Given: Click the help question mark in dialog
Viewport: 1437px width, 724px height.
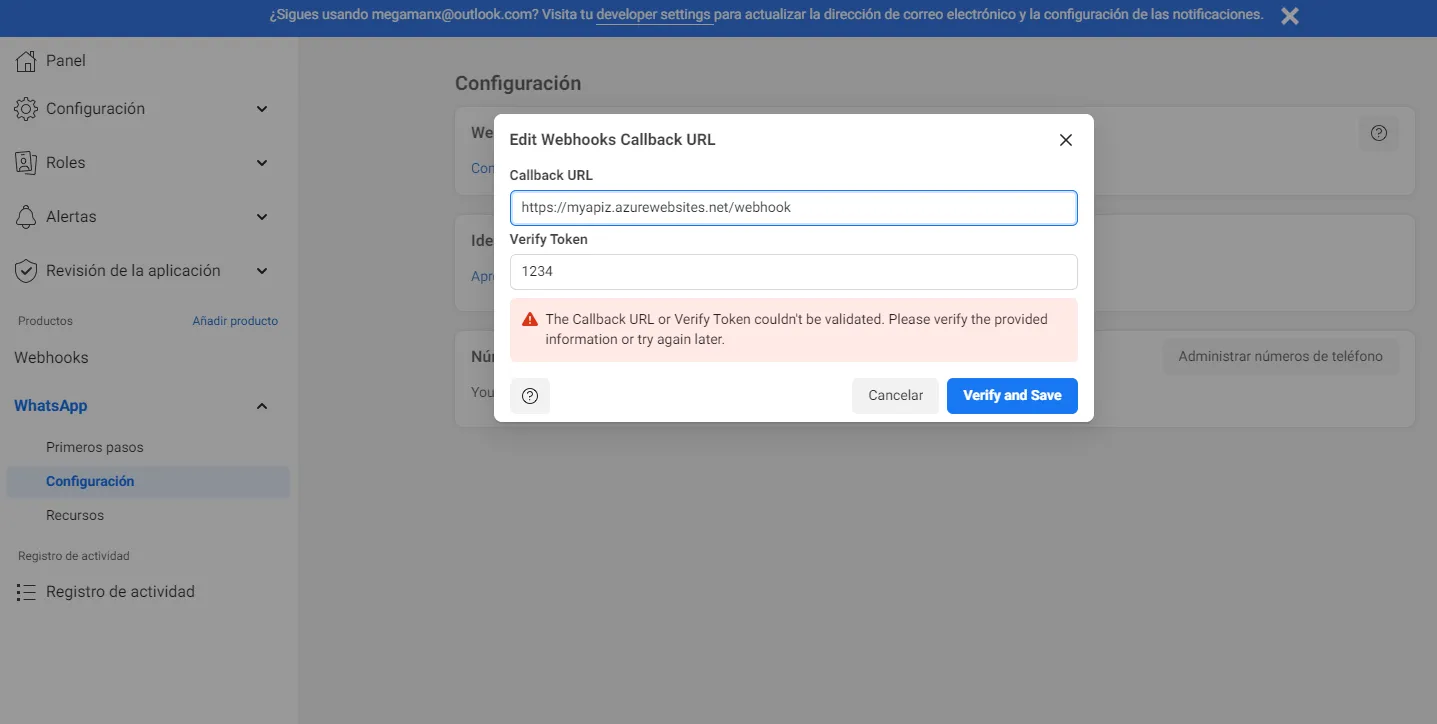Looking at the screenshot, I should 530,396.
